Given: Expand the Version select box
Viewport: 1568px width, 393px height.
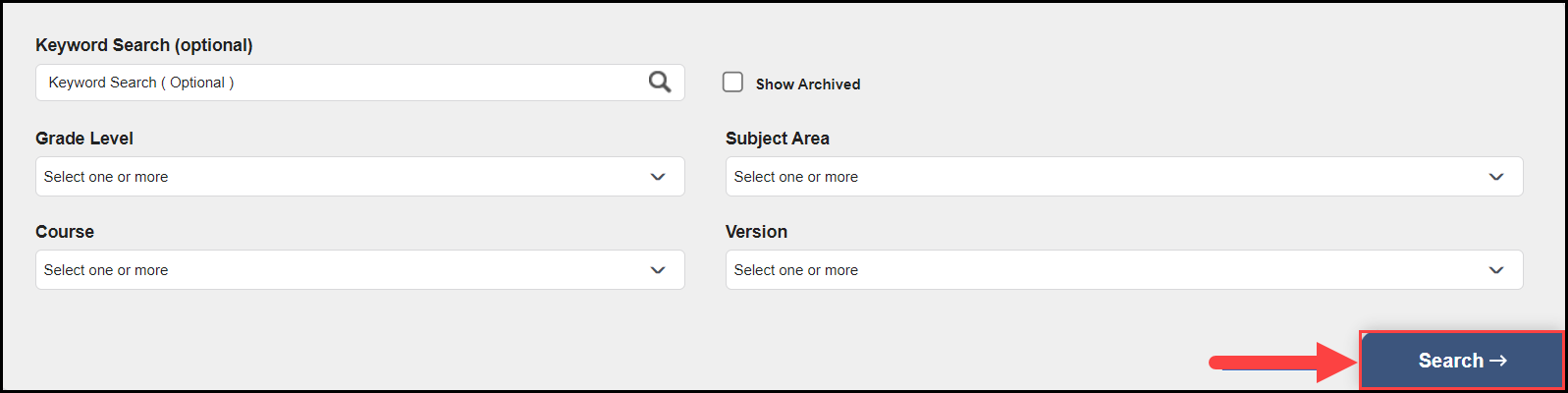Looking at the screenshot, I should click(x=1124, y=270).
